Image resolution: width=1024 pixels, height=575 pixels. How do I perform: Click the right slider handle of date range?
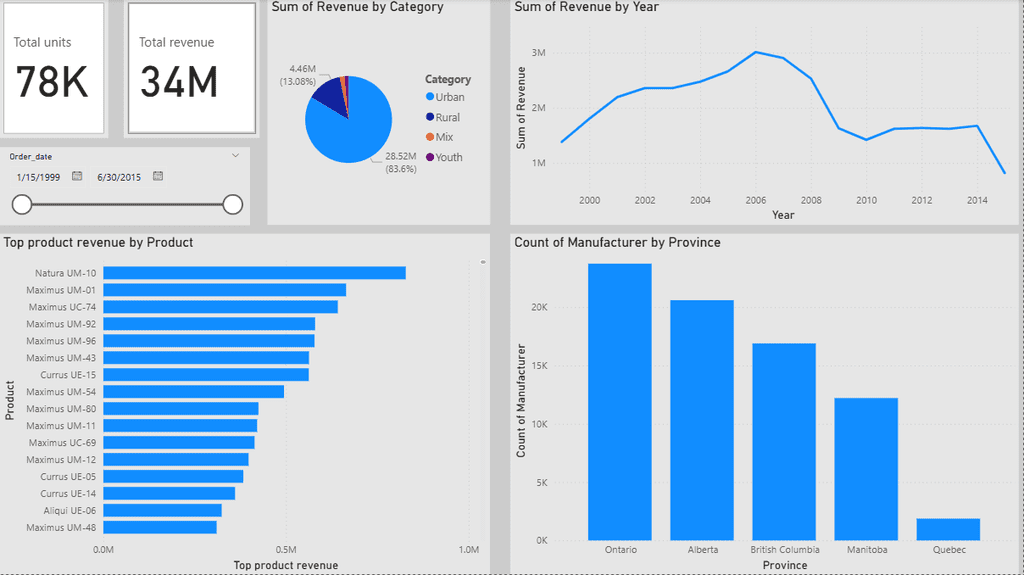tap(232, 205)
